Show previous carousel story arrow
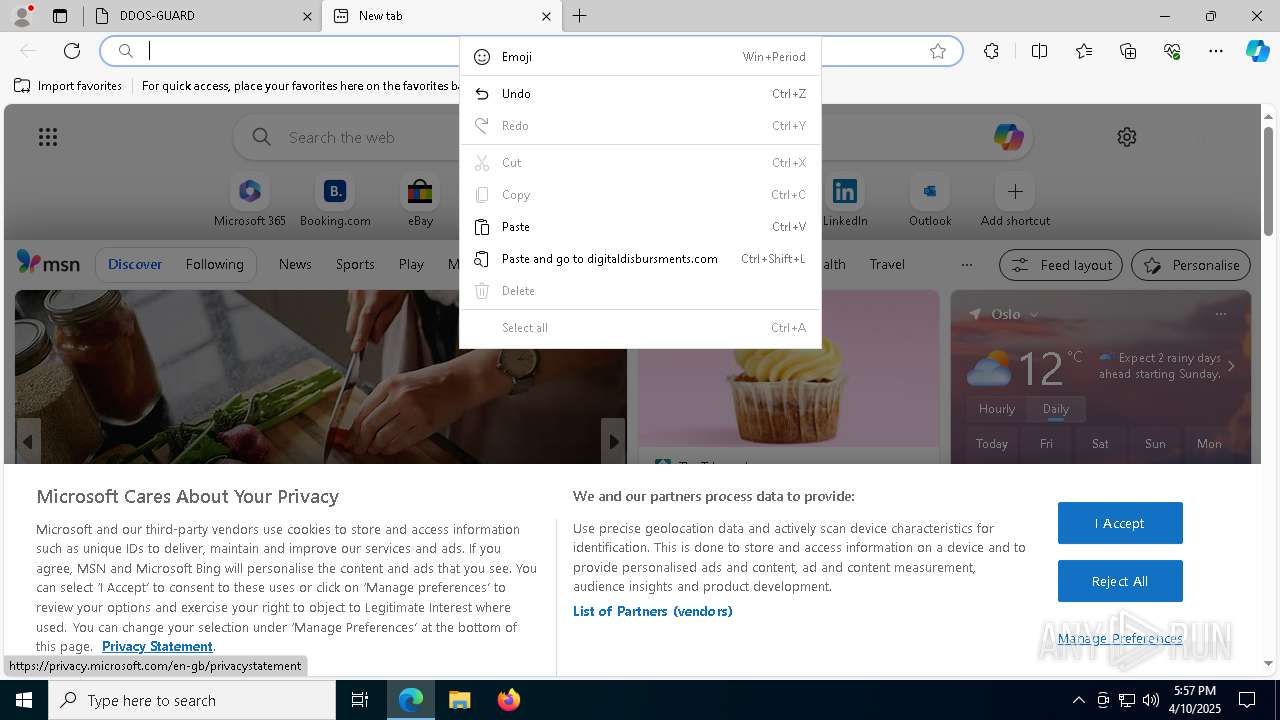Image resolution: width=1280 pixels, height=720 pixels. pyautogui.click(x=28, y=441)
